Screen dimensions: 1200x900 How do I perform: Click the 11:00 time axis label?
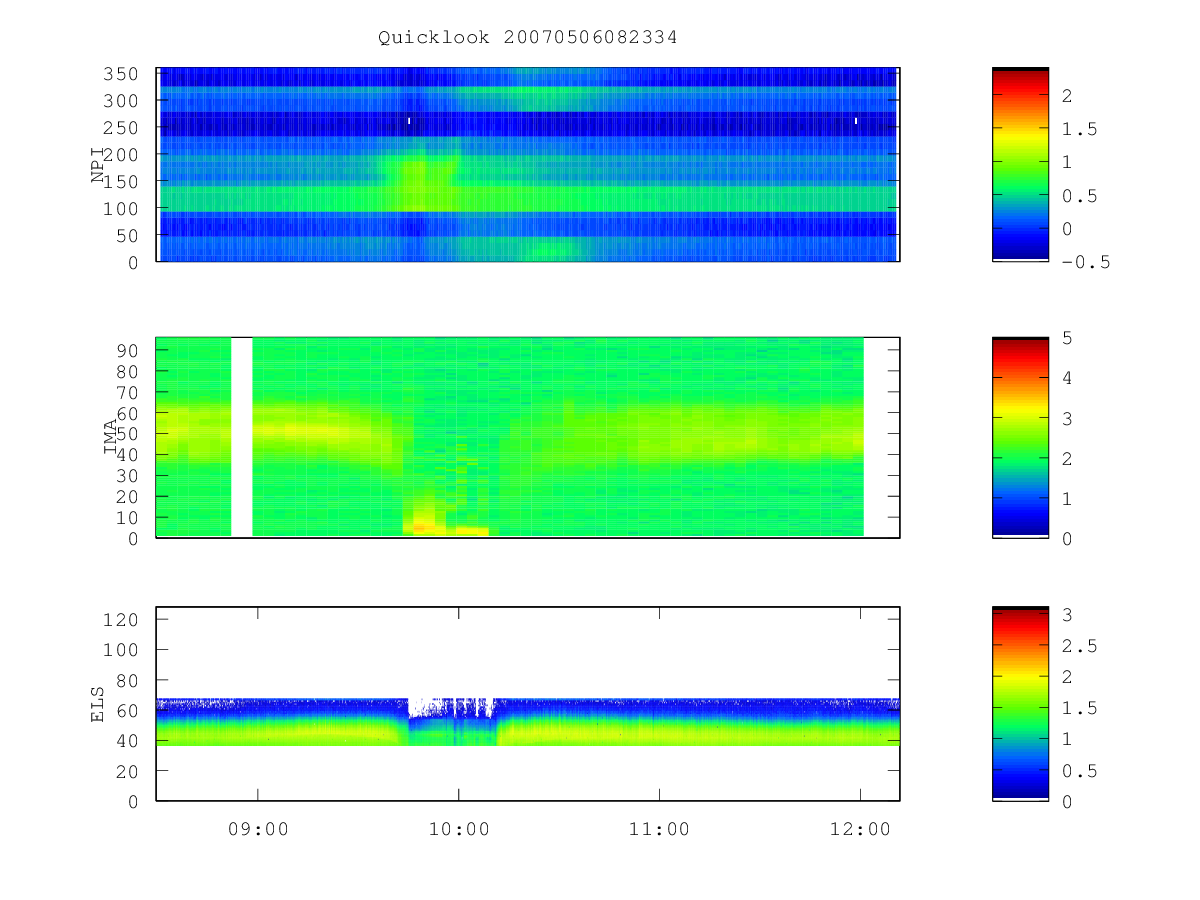click(660, 829)
